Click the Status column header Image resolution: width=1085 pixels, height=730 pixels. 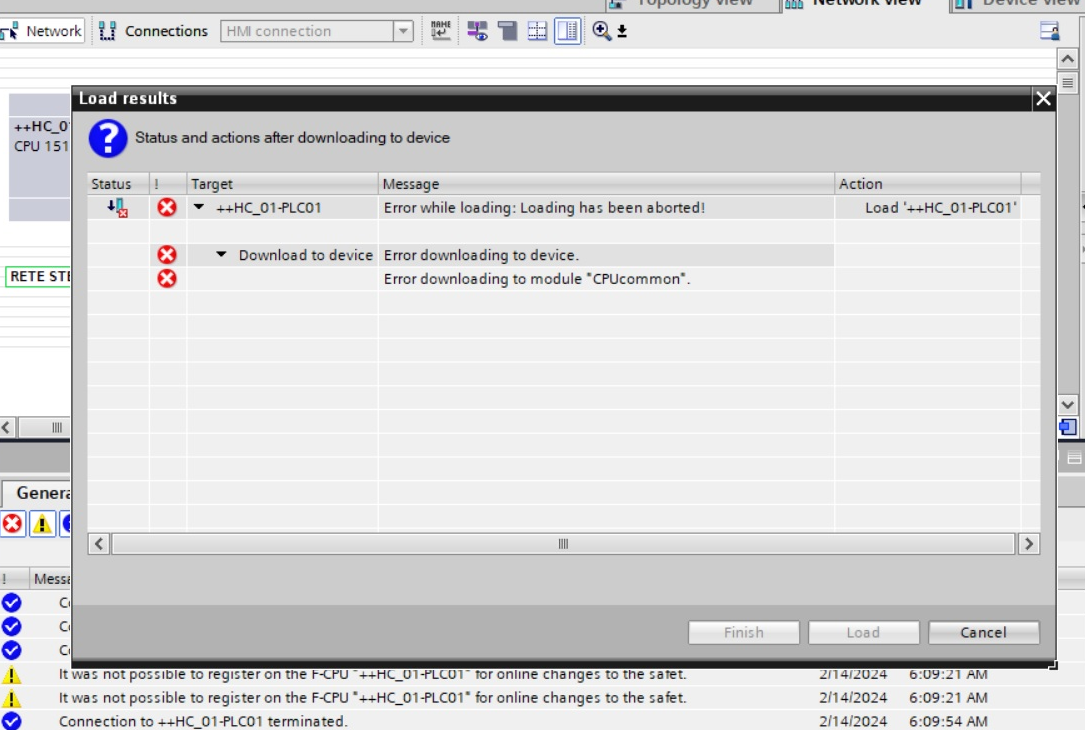118,183
